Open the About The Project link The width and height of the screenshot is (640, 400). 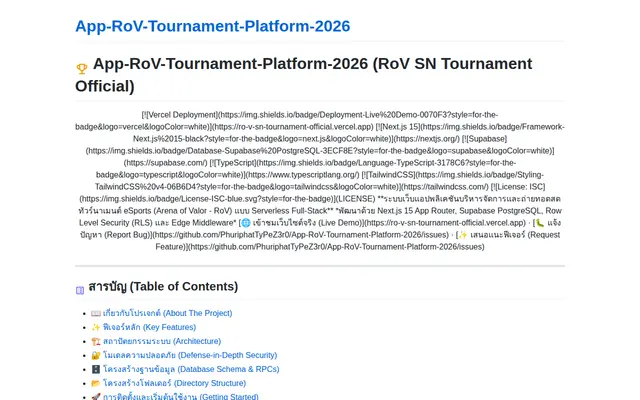pyautogui.click(x=167, y=313)
